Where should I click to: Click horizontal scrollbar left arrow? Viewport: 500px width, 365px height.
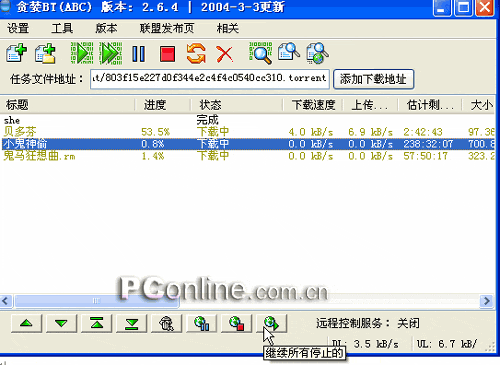click(x=6, y=301)
